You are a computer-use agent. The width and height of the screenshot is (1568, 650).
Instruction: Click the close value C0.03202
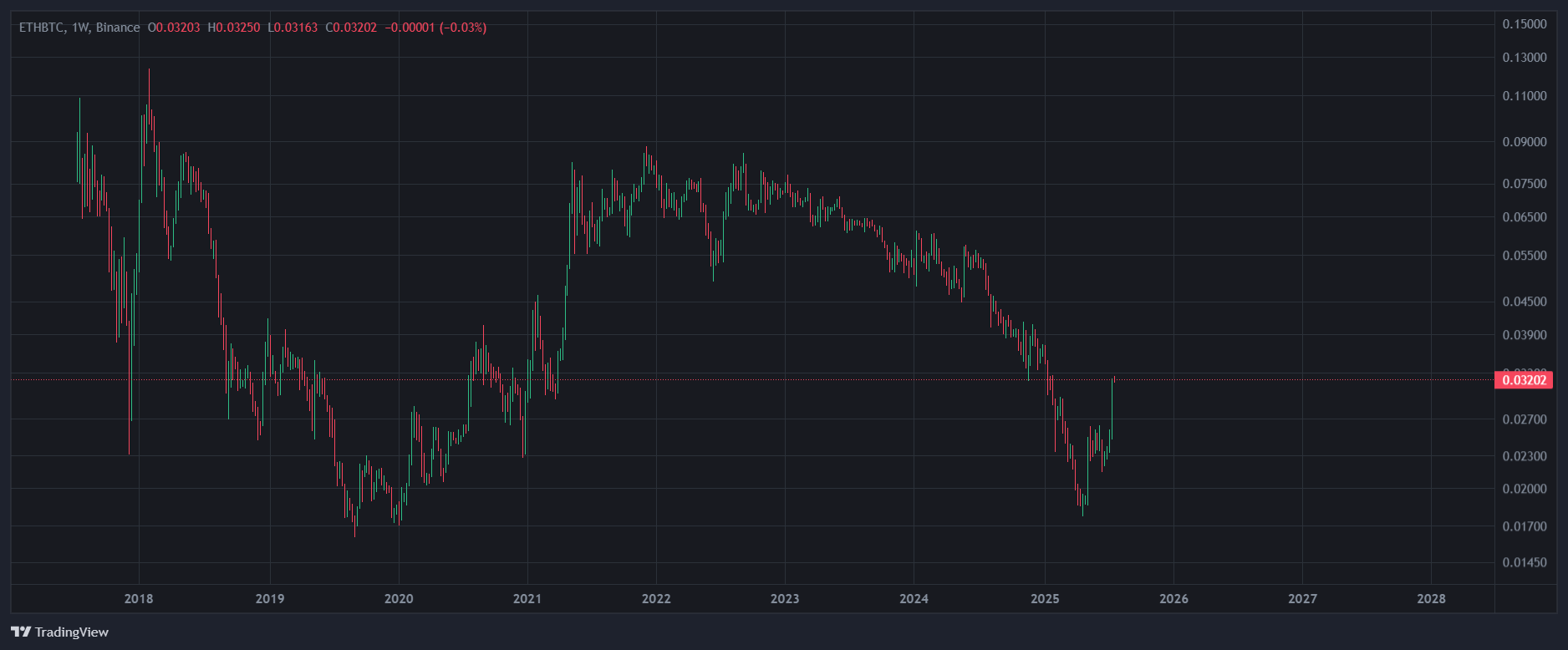point(351,28)
